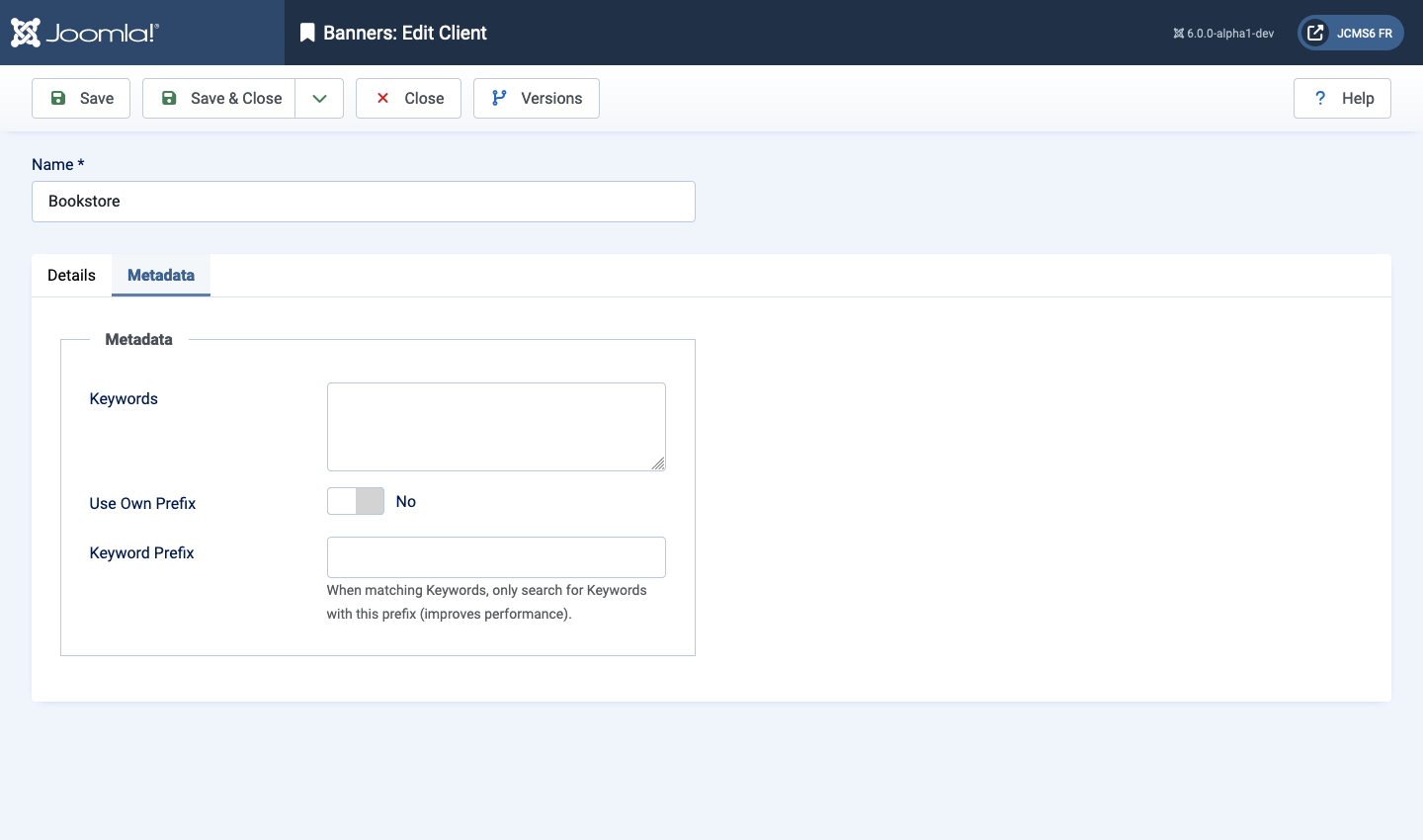Expand the Save & Close dropdown arrow
This screenshot has width=1423, height=840.
(319, 98)
